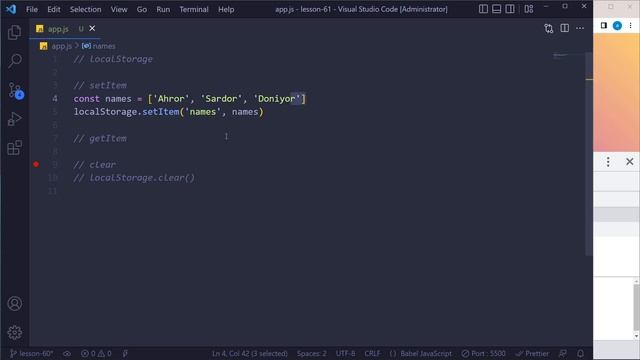Toggle the primary side bar layout icon
Image resolution: width=640 pixels, height=360 pixels.
483,9
